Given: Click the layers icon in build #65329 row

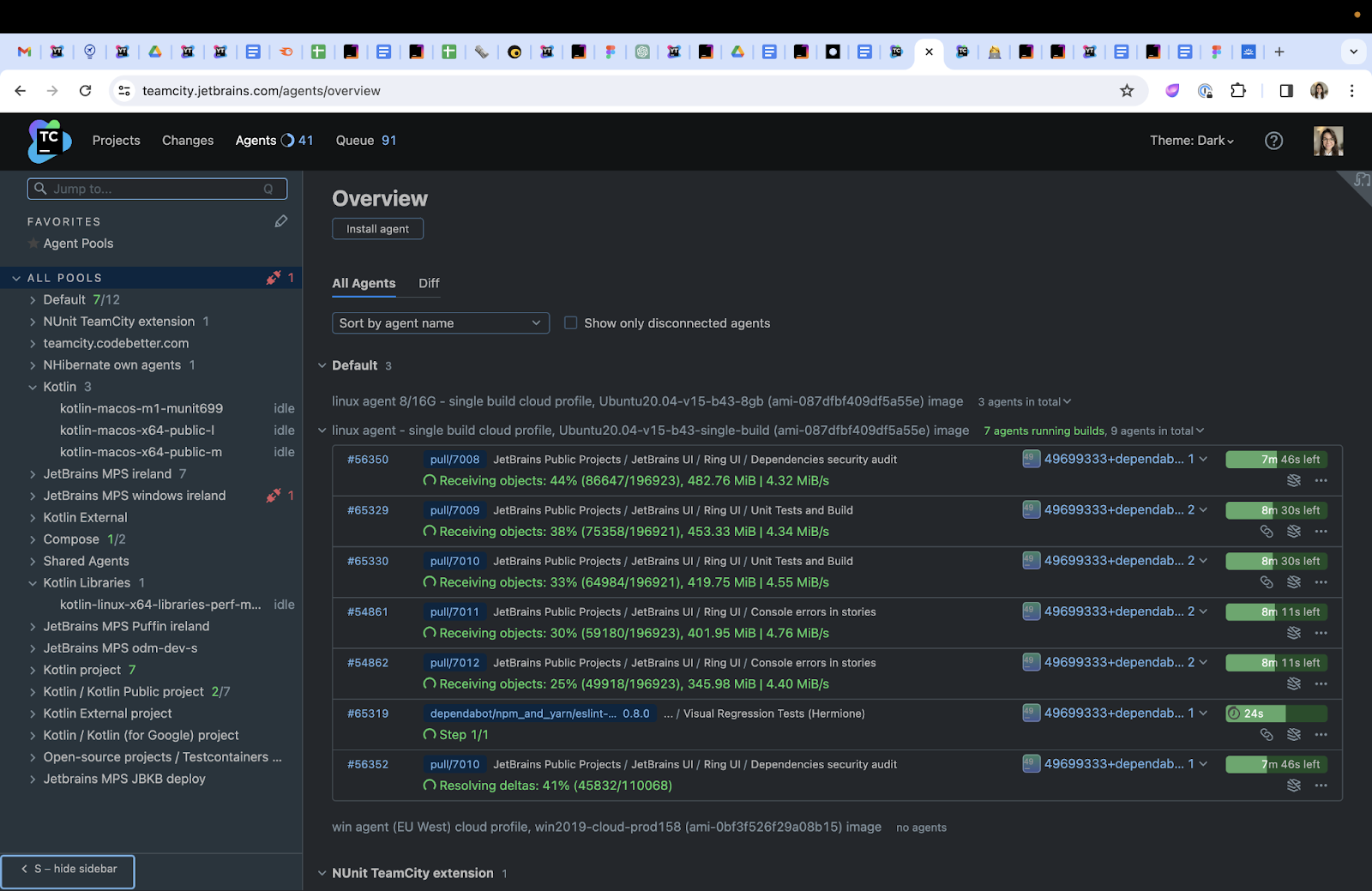Looking at the screenshot, I should [1294, 532].
